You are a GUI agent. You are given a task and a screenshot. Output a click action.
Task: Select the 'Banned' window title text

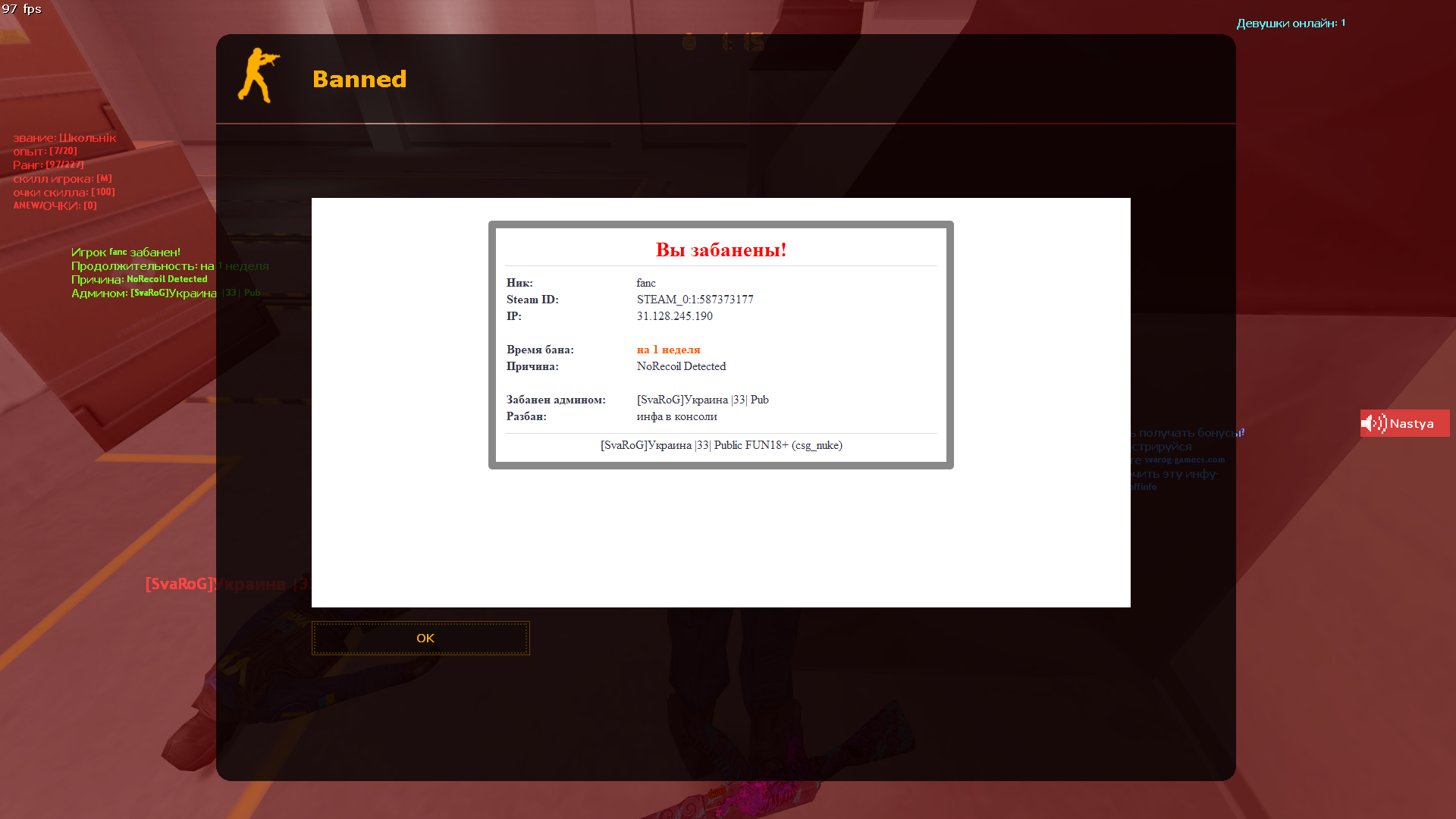(359, 79)
